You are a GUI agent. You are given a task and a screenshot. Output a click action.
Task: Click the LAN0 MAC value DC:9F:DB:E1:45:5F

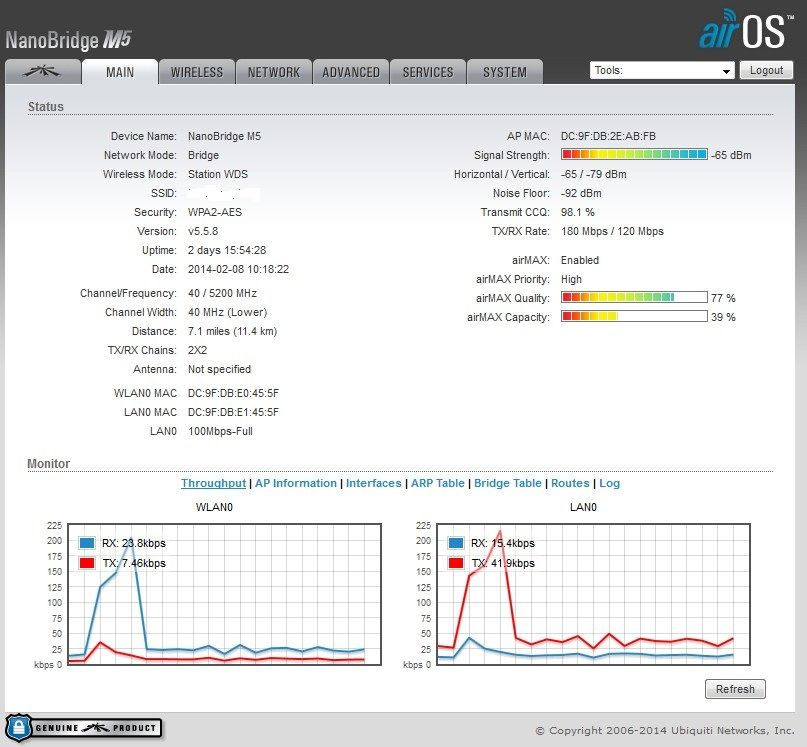coord(233,412)
